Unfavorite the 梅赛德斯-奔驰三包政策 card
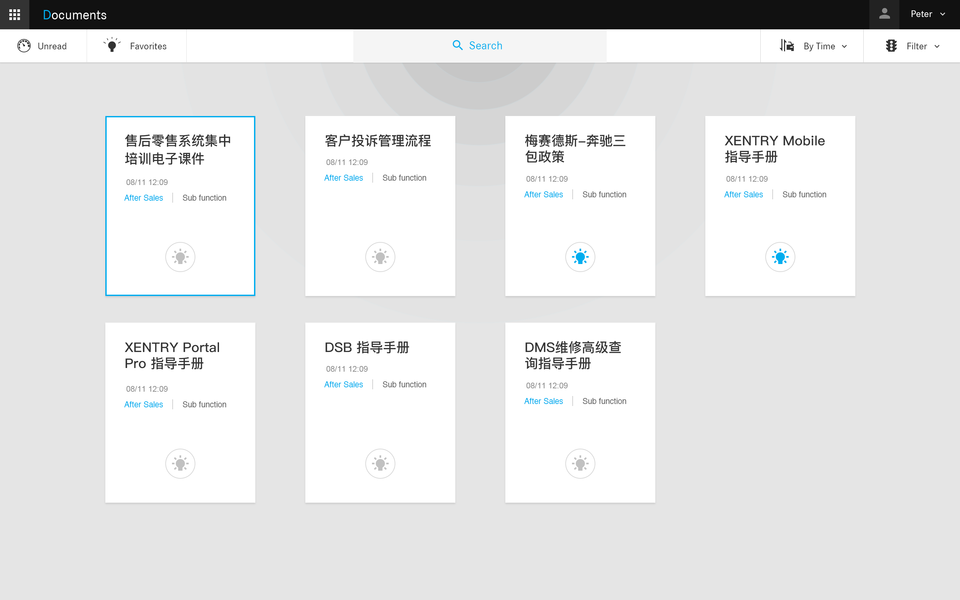 click(x=580, y=257)
